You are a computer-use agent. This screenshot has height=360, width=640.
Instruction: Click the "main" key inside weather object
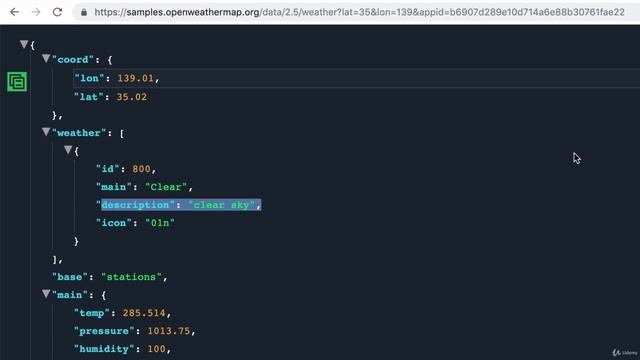[x=114, y=187]
